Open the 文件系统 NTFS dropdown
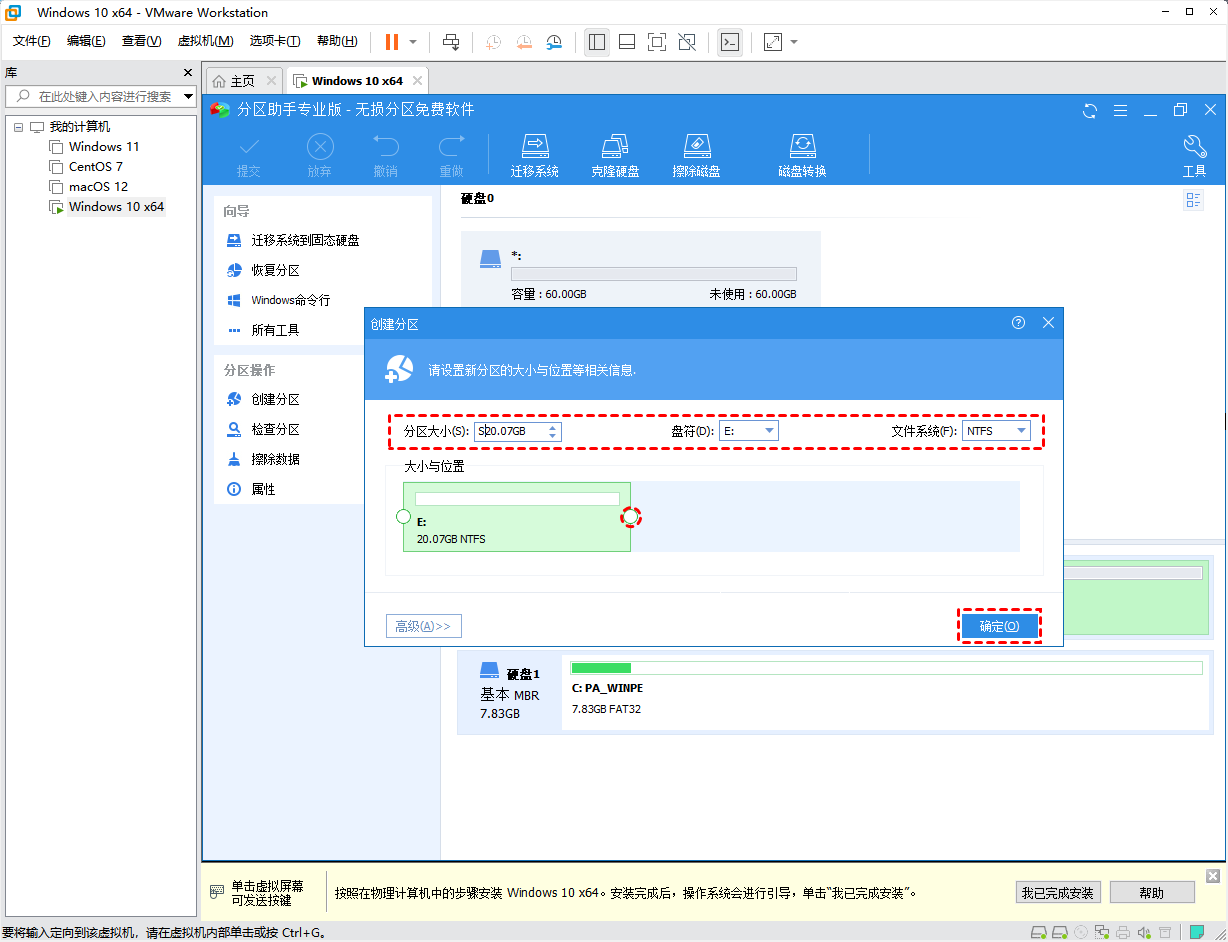This screenshot has height=942, width=1228. click(x=997, y=431)
